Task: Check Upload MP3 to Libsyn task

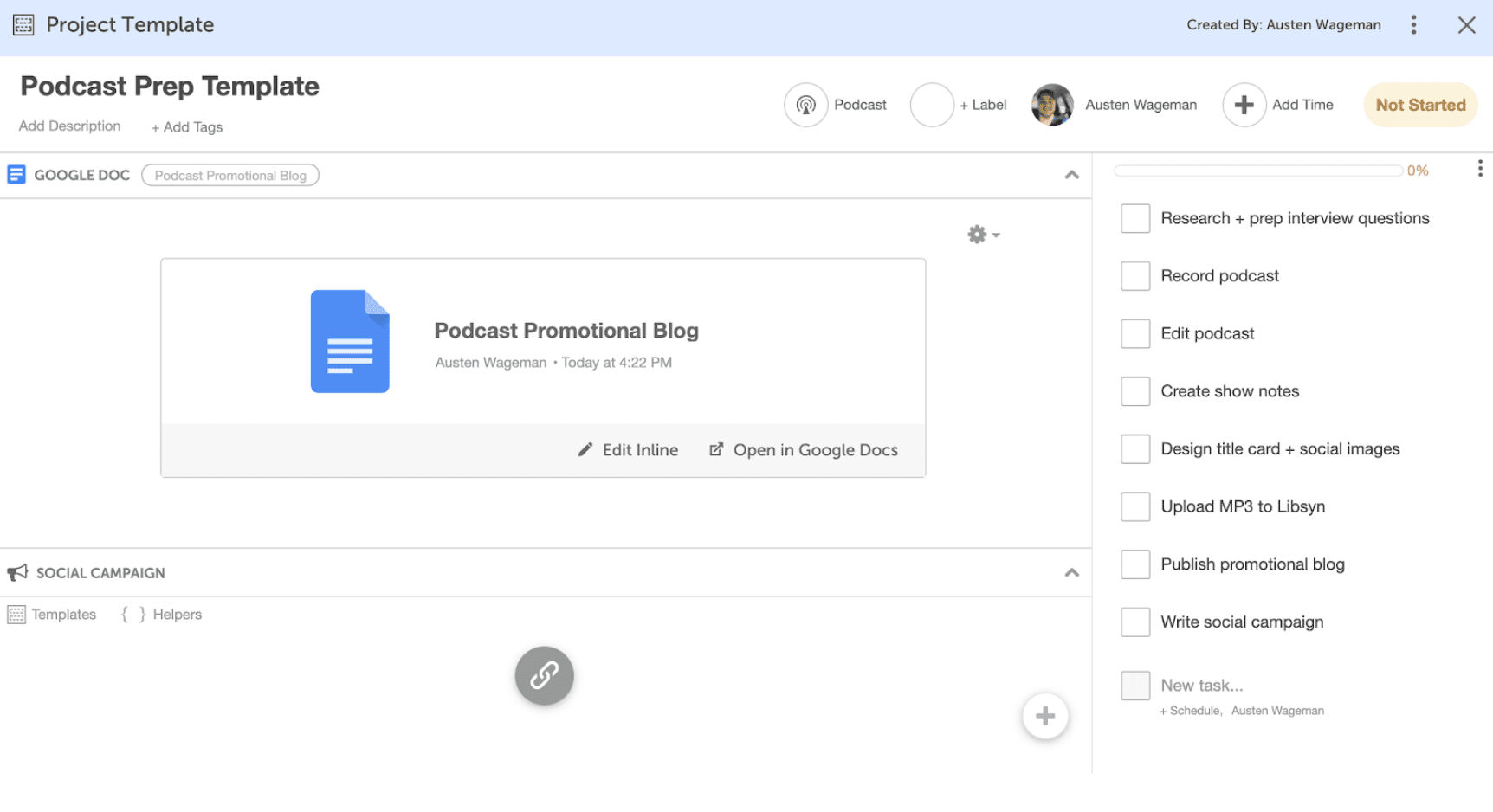Action: [x=1135, y=506]
